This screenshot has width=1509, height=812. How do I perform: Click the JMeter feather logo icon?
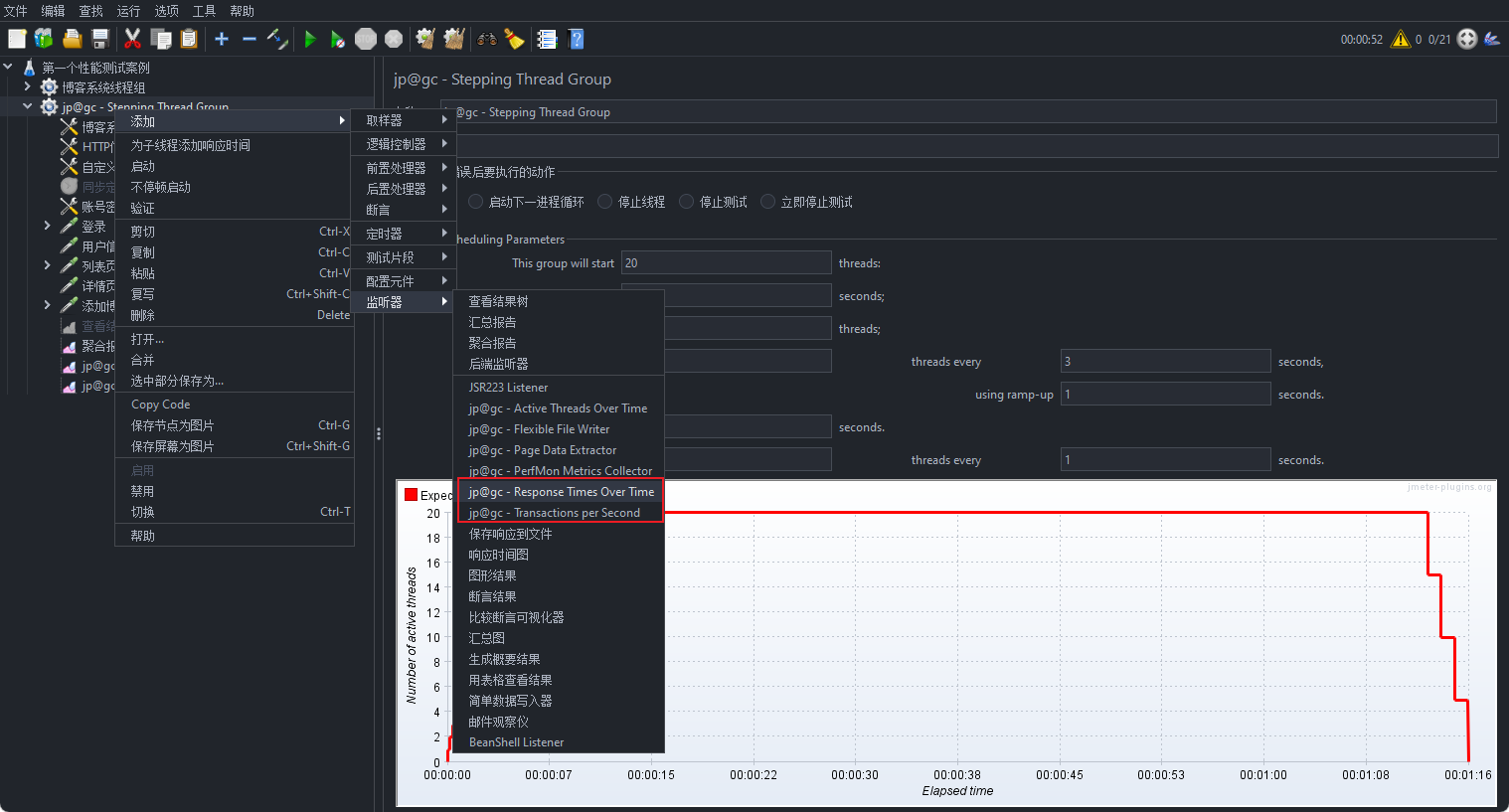pyautogui.click(x=1492, y=39)
